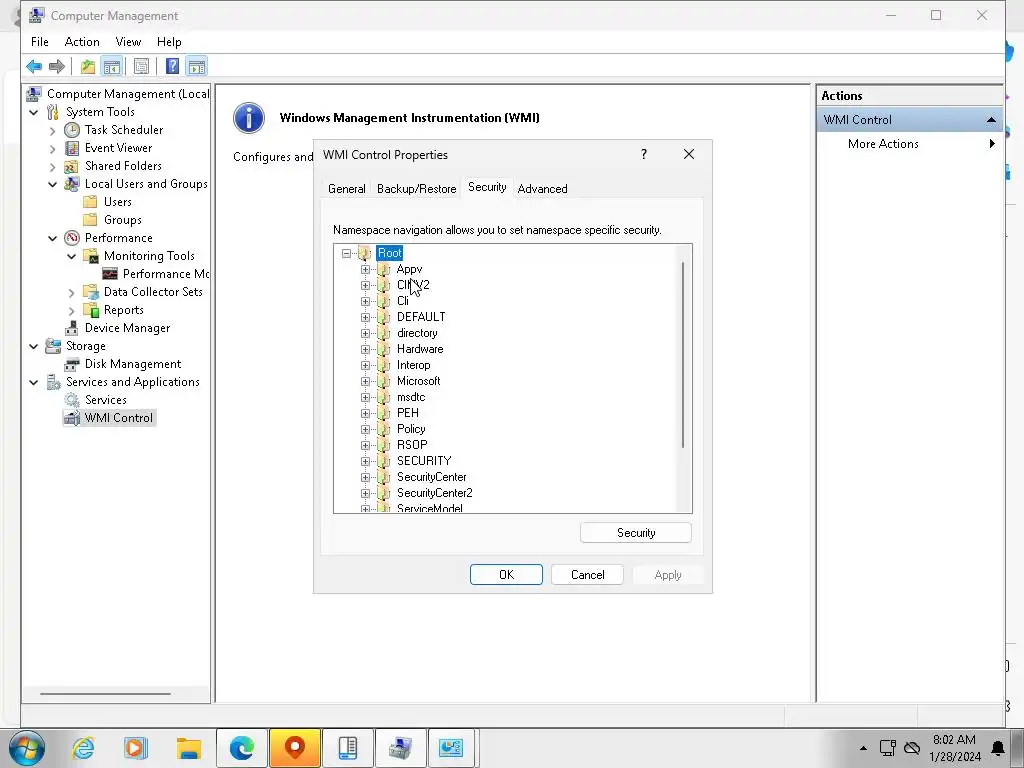The image size is (1024, 768).
Task: Select the Groups folder in tree
Action: pos(123,220)
